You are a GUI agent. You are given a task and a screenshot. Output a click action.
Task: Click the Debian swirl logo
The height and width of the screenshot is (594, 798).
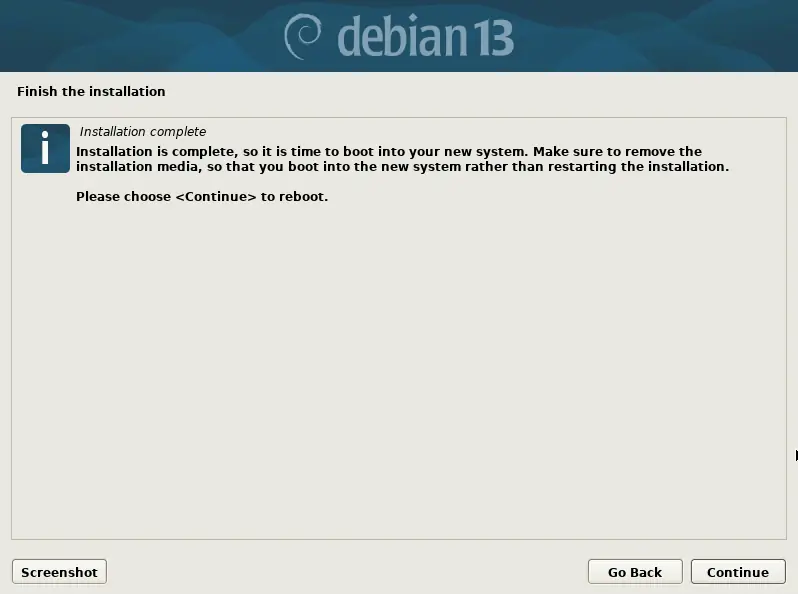(302, 36)
